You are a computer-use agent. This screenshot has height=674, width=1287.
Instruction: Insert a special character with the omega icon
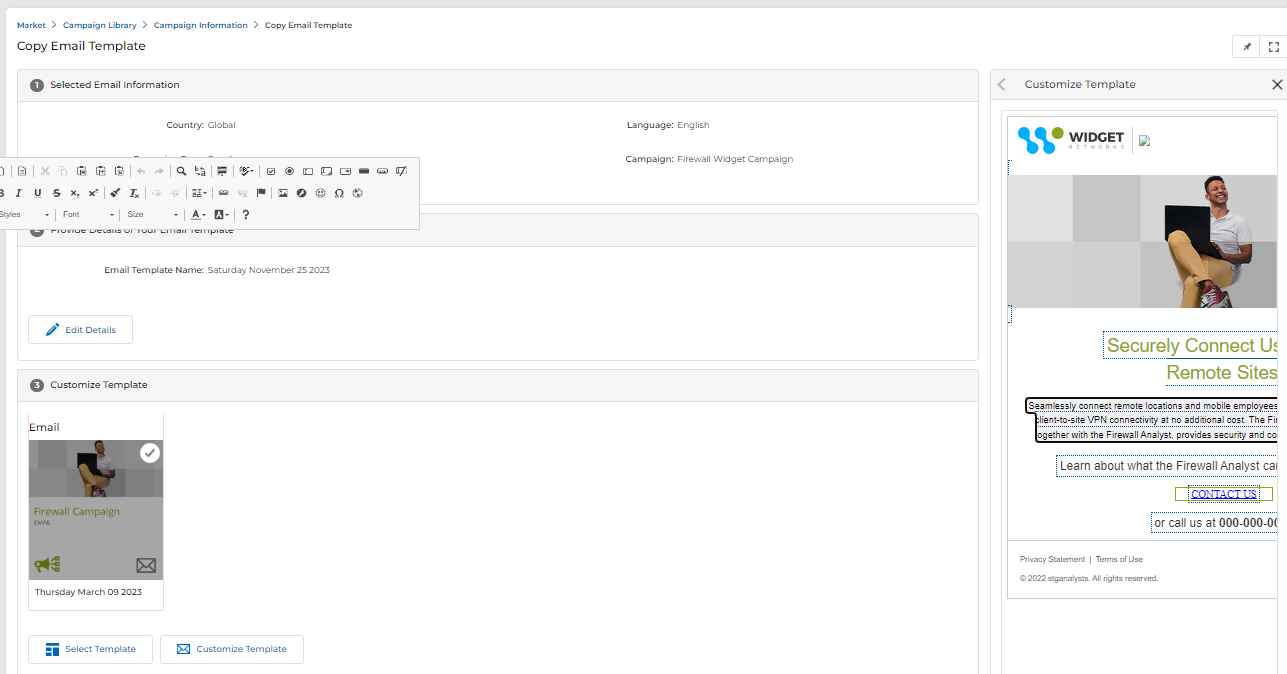click(x=339, y=193)
